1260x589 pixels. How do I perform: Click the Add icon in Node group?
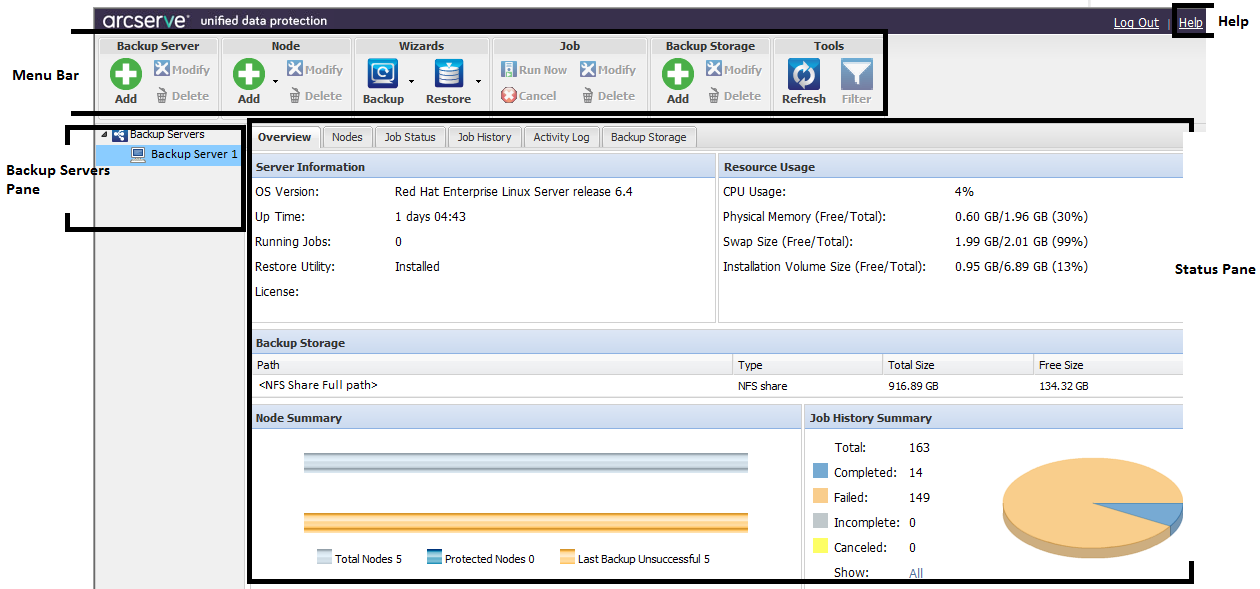[249, 75]
